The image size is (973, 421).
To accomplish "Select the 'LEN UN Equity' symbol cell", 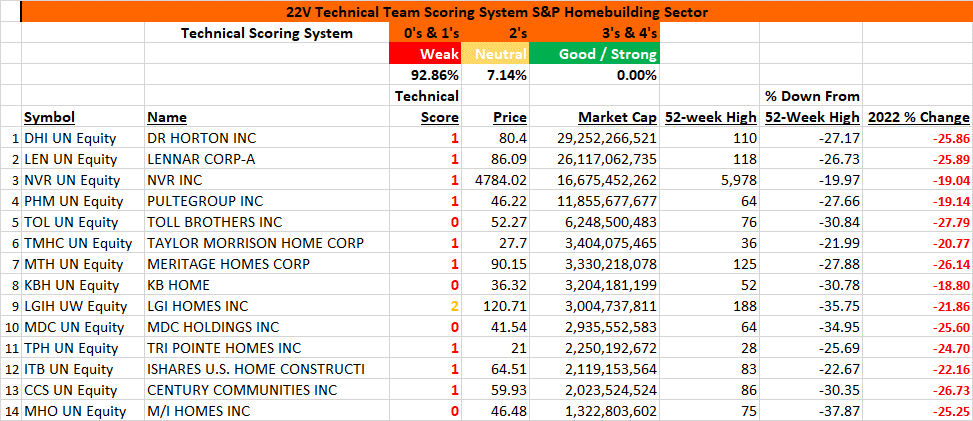I will point(83,160).
